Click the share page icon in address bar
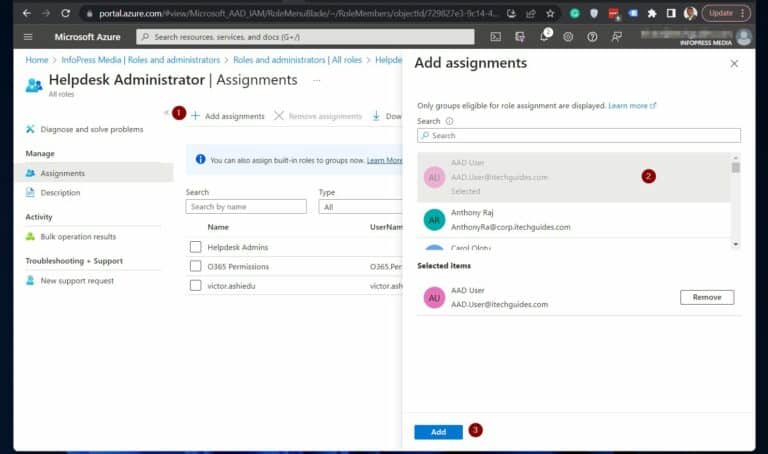This screenshot has width=768, height=454. click(x=531, y=14)
